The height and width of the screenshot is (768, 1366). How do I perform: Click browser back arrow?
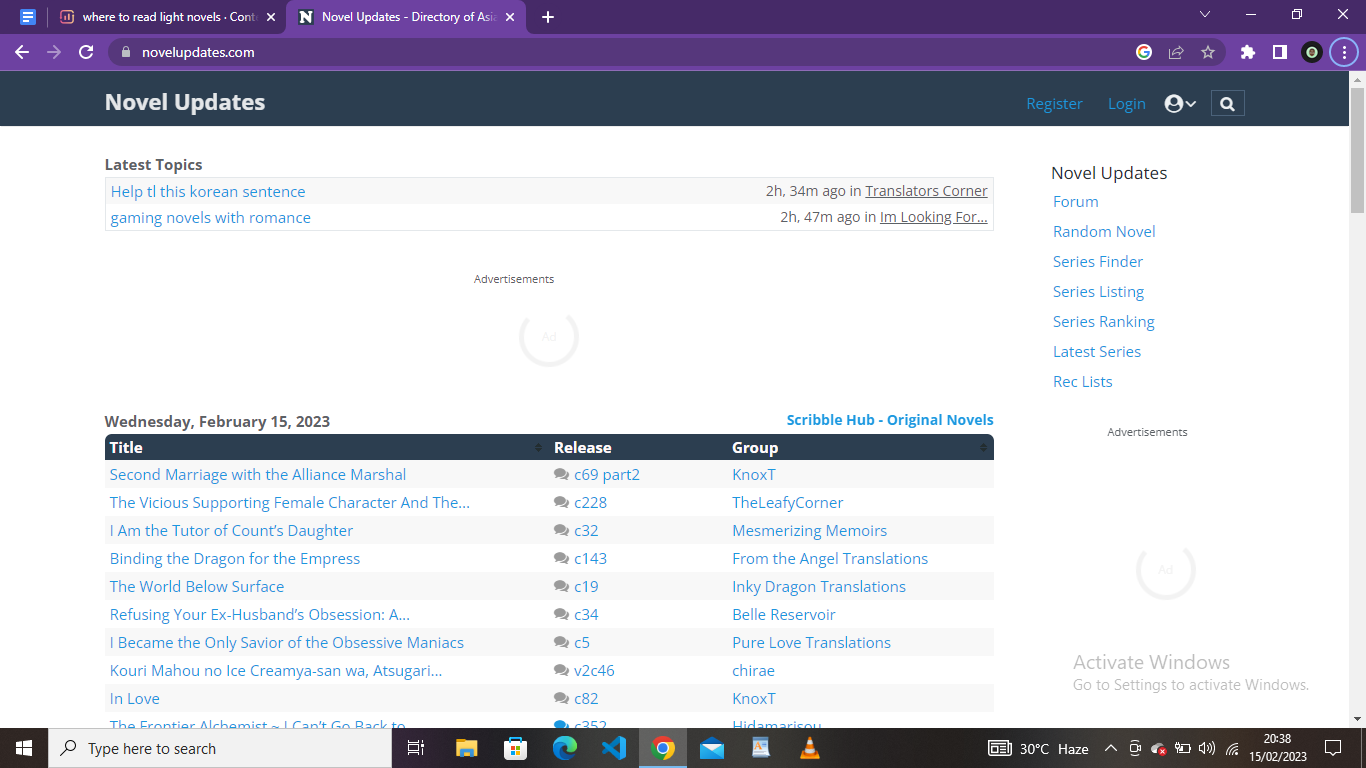point(22,52)
